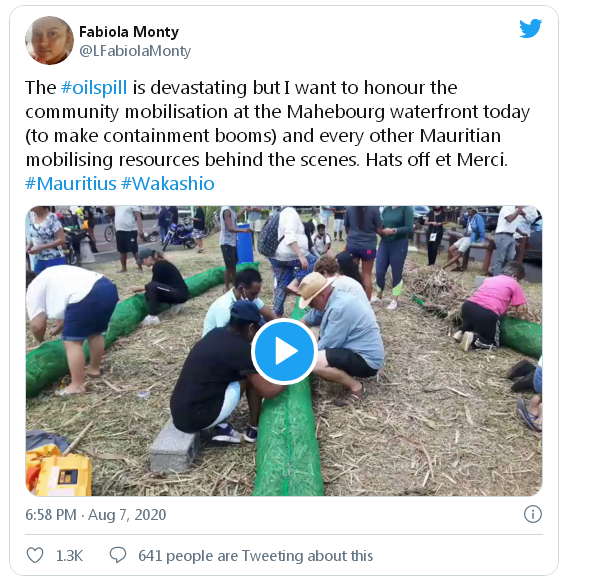Open the Twitter ads info icon
Image resolution: width=598 pixels, height=580 pixels.
[x=532, y=514]
